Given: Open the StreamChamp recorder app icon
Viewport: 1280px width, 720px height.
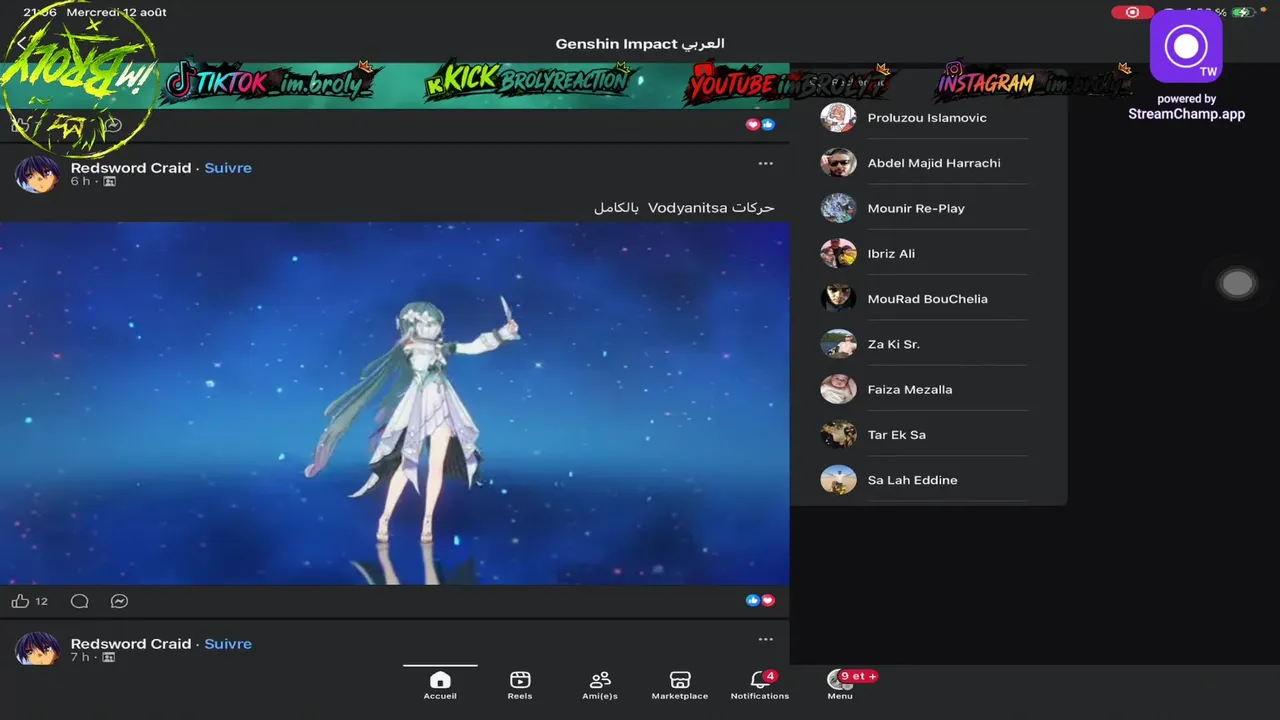Looking at the screenshot, I should click(1186, 46).
